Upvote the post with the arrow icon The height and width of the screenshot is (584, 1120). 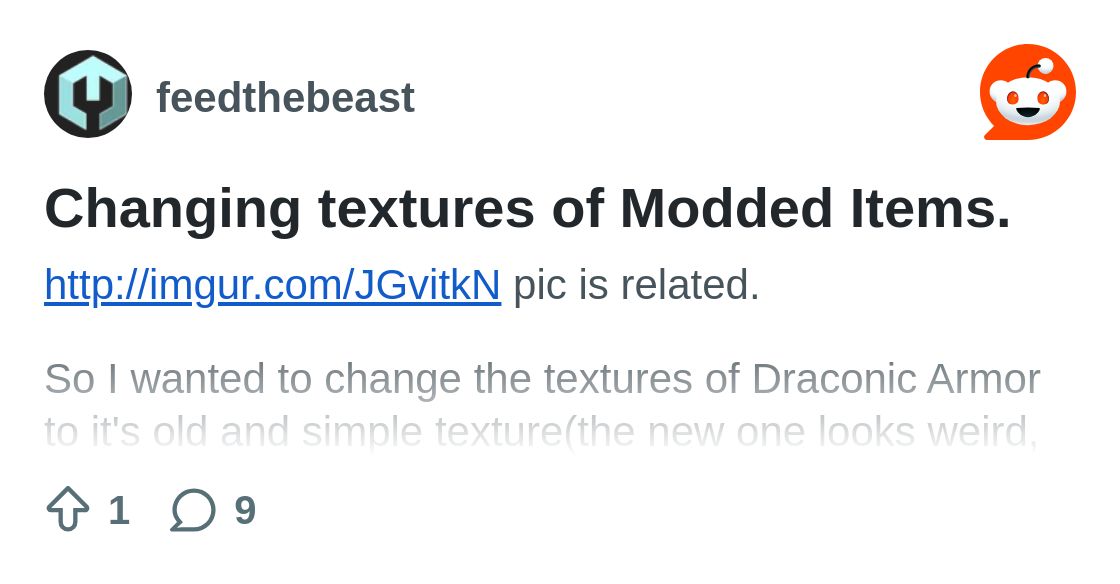(68, 508)
